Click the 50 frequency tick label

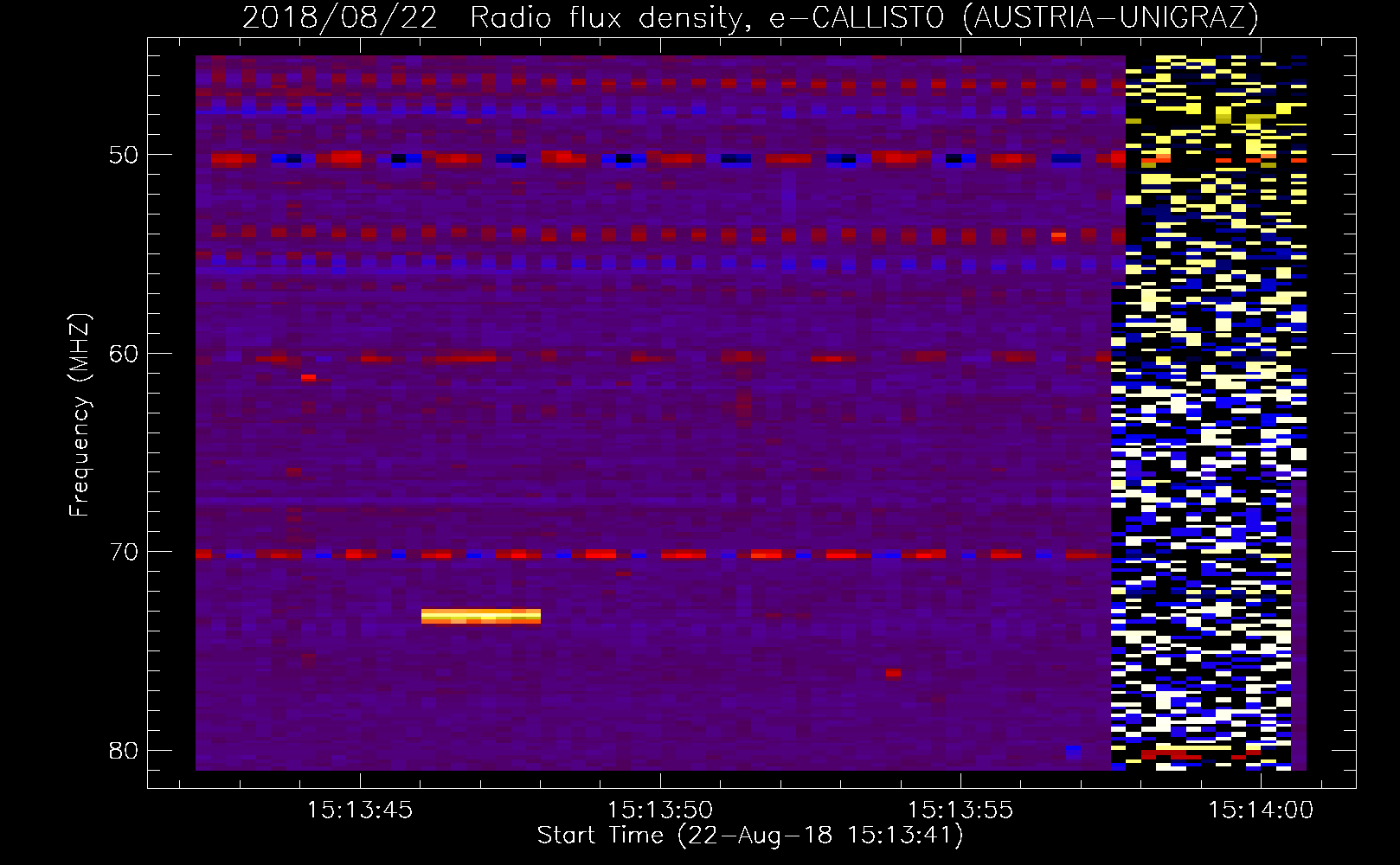124,156
